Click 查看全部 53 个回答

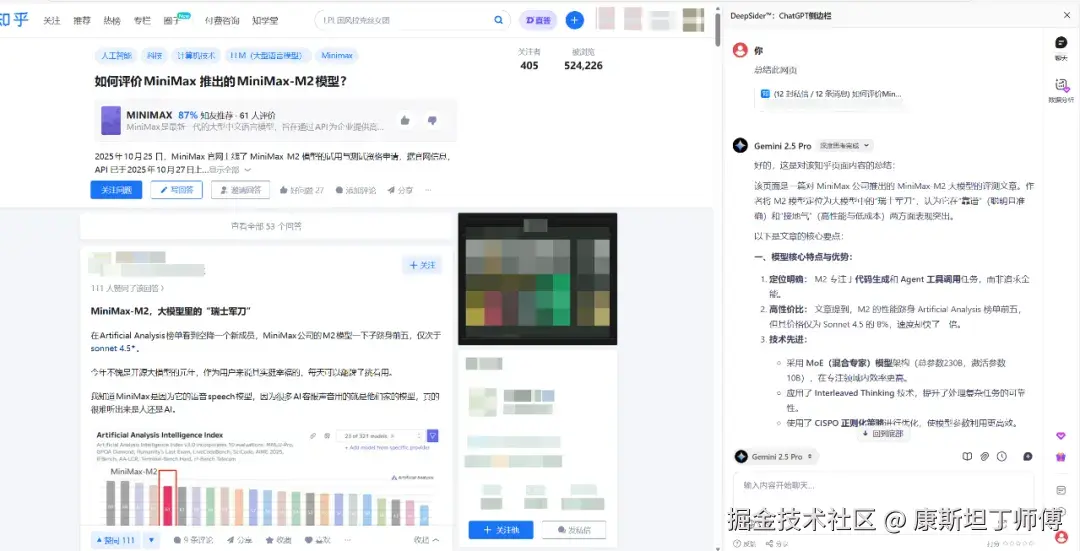tap(266, 226)
